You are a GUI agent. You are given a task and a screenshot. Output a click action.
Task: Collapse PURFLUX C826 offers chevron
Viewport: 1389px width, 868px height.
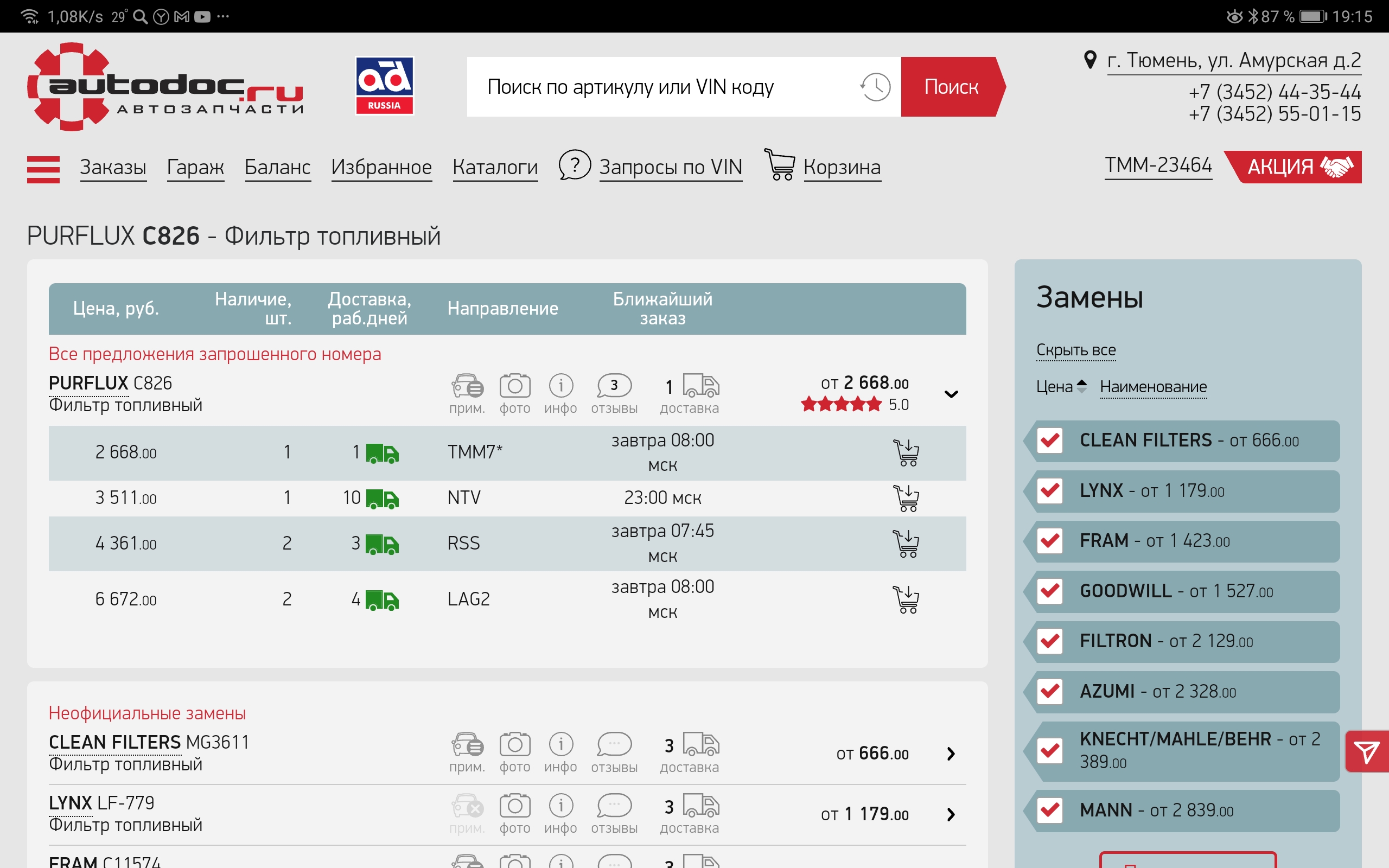(951, 394)
